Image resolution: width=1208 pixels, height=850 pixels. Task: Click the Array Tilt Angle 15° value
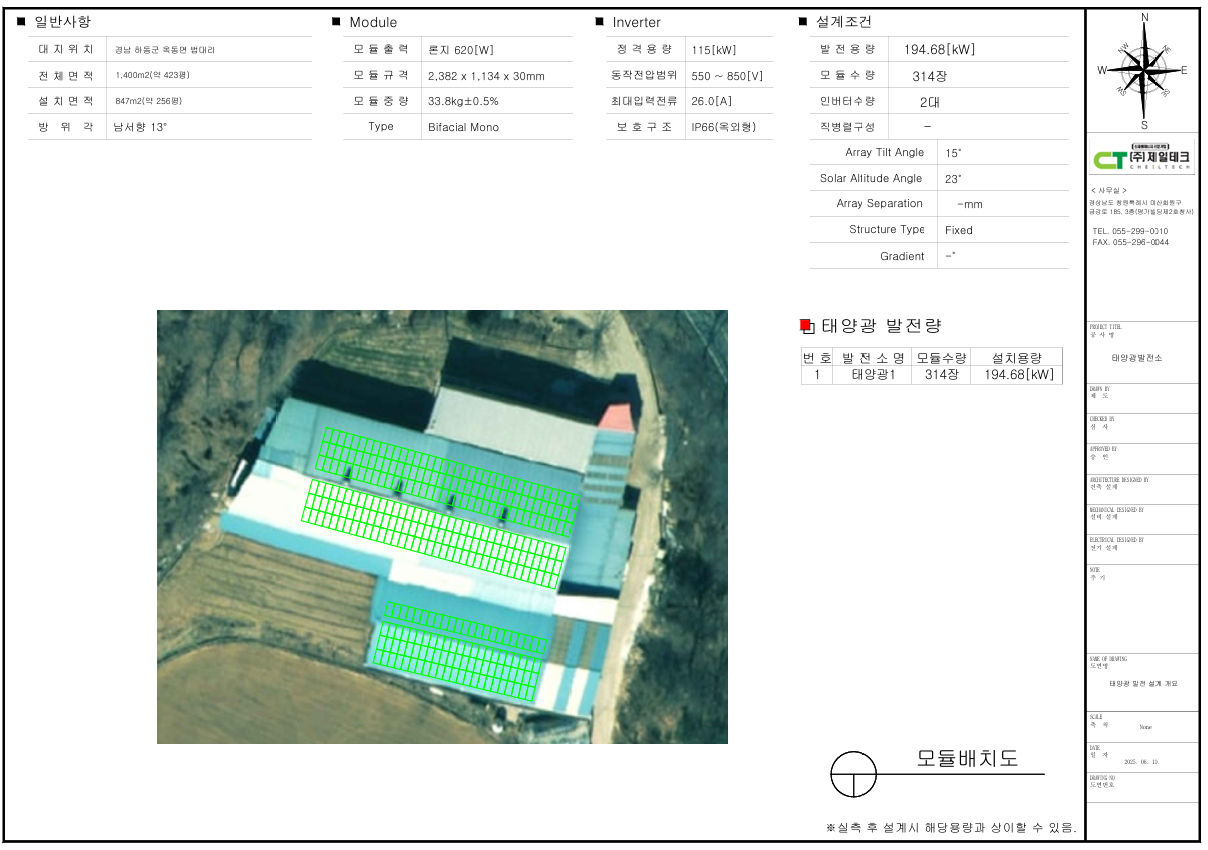(x=952, y=153)
